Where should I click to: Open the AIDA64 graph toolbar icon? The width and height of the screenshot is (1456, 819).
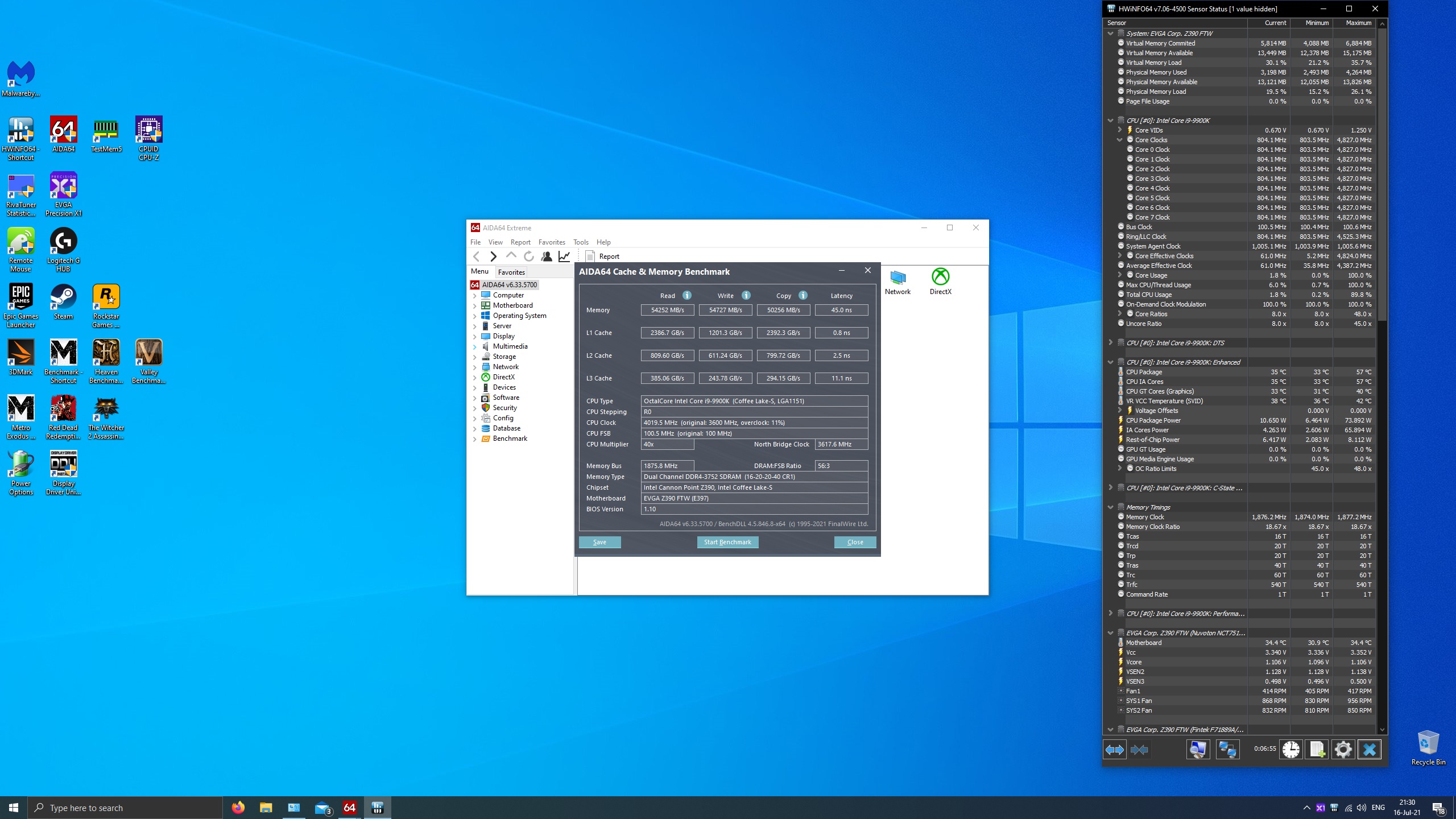pos(564,257)
